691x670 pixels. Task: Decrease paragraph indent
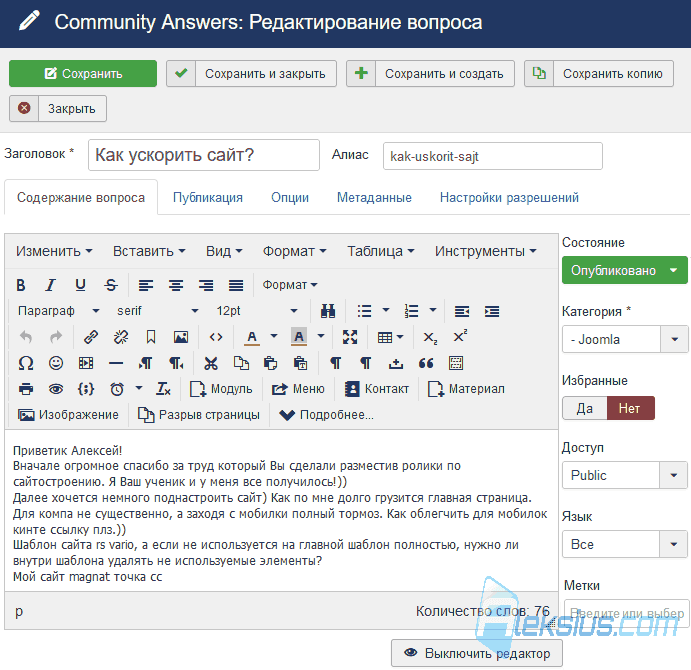click(461, 311)
